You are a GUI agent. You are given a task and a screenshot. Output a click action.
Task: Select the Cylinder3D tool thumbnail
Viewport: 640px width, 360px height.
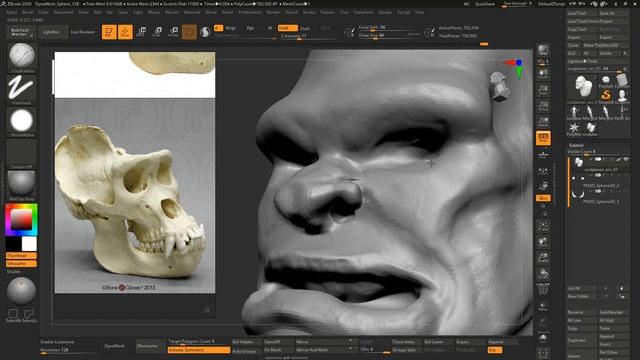[x=622, y=80]
